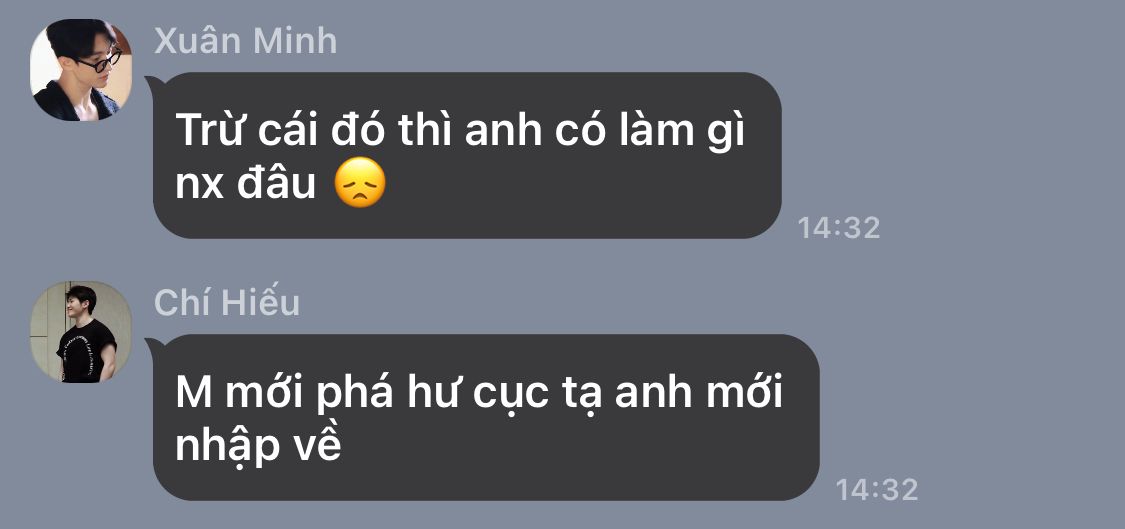
Task: Click the words "làm gì" in first message
Action: click(679, 133)
